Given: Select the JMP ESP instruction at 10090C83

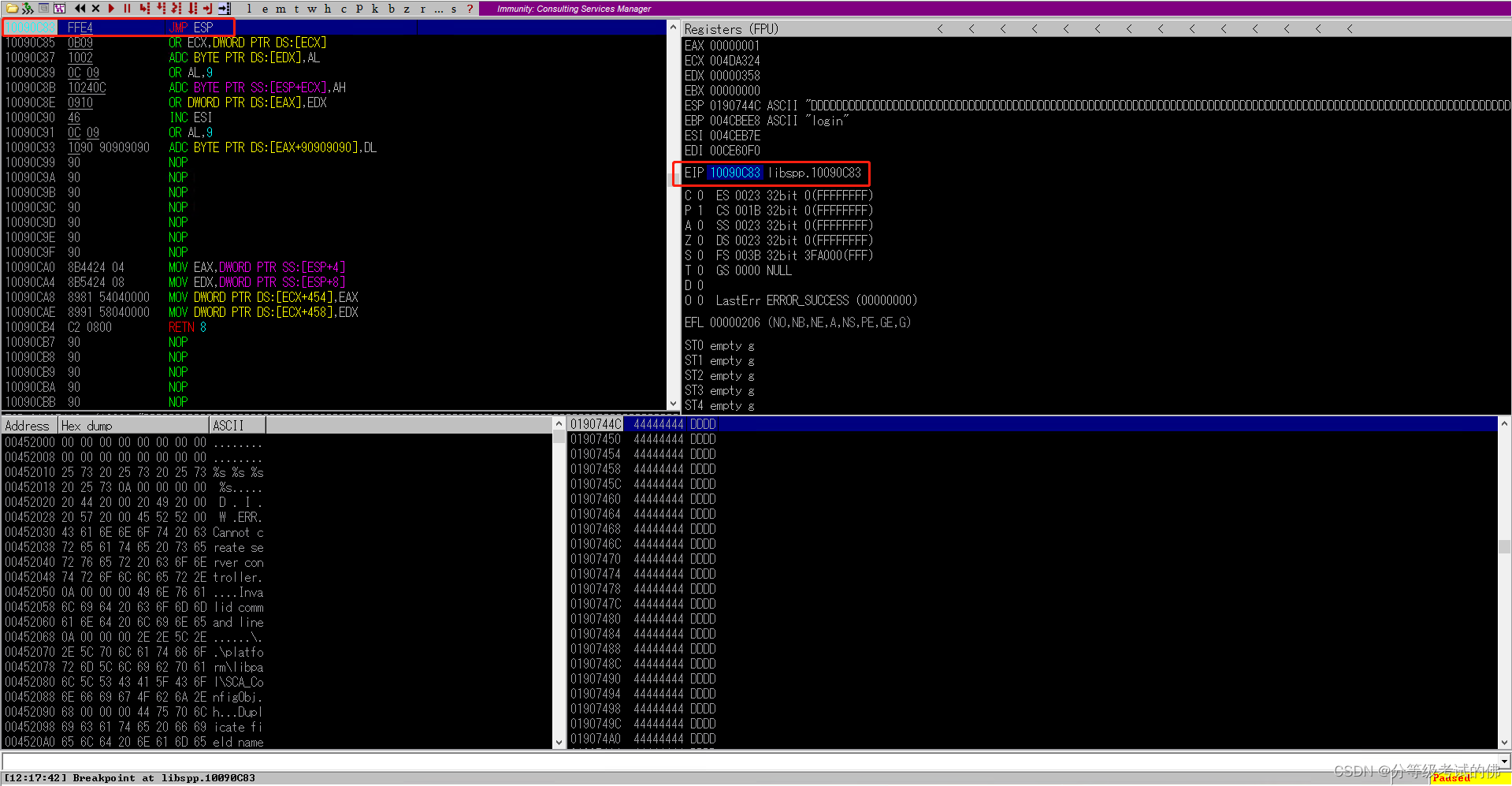Looking at the screenshot, I should click(x=334, y=28).
